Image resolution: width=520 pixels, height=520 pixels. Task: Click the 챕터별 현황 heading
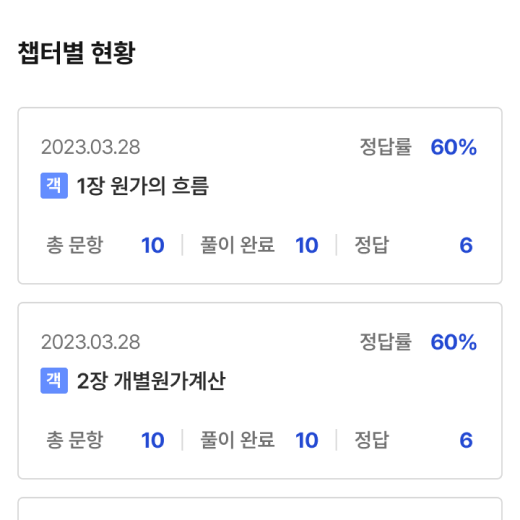[76, 53]
